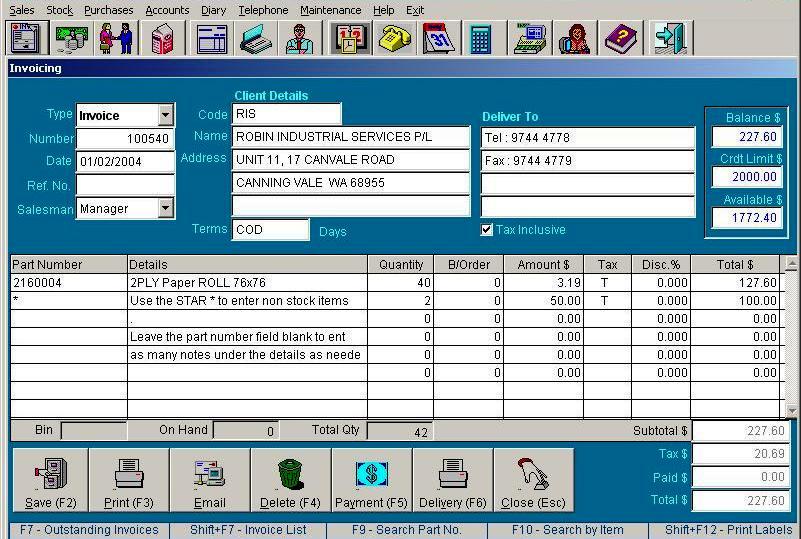Click the Crdt Limit value 2000.00

pyautogui.click(x=747, y=177)
